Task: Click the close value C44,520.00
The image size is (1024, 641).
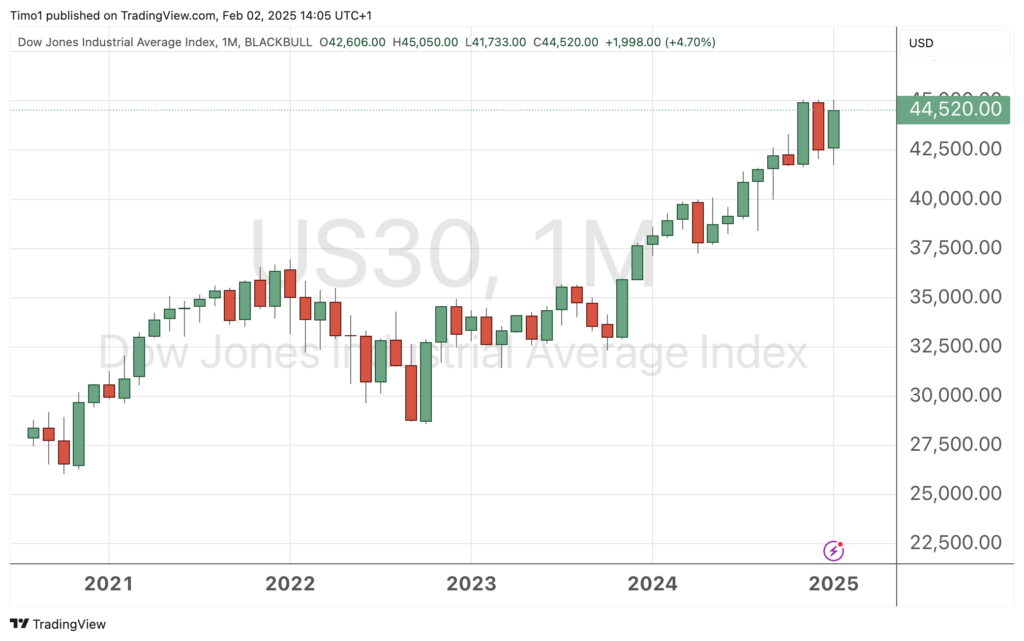Action: point(566,42)
